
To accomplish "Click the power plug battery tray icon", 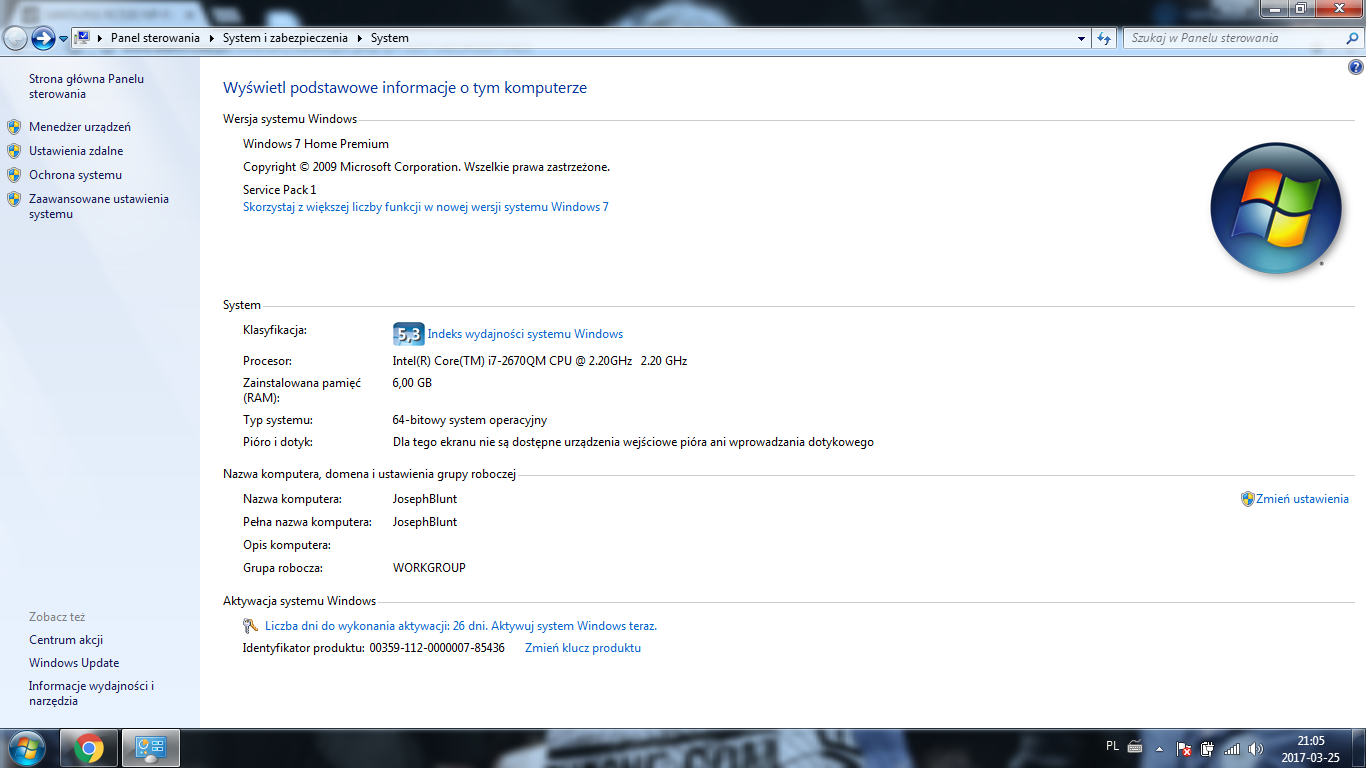I will coord(1207,748).
